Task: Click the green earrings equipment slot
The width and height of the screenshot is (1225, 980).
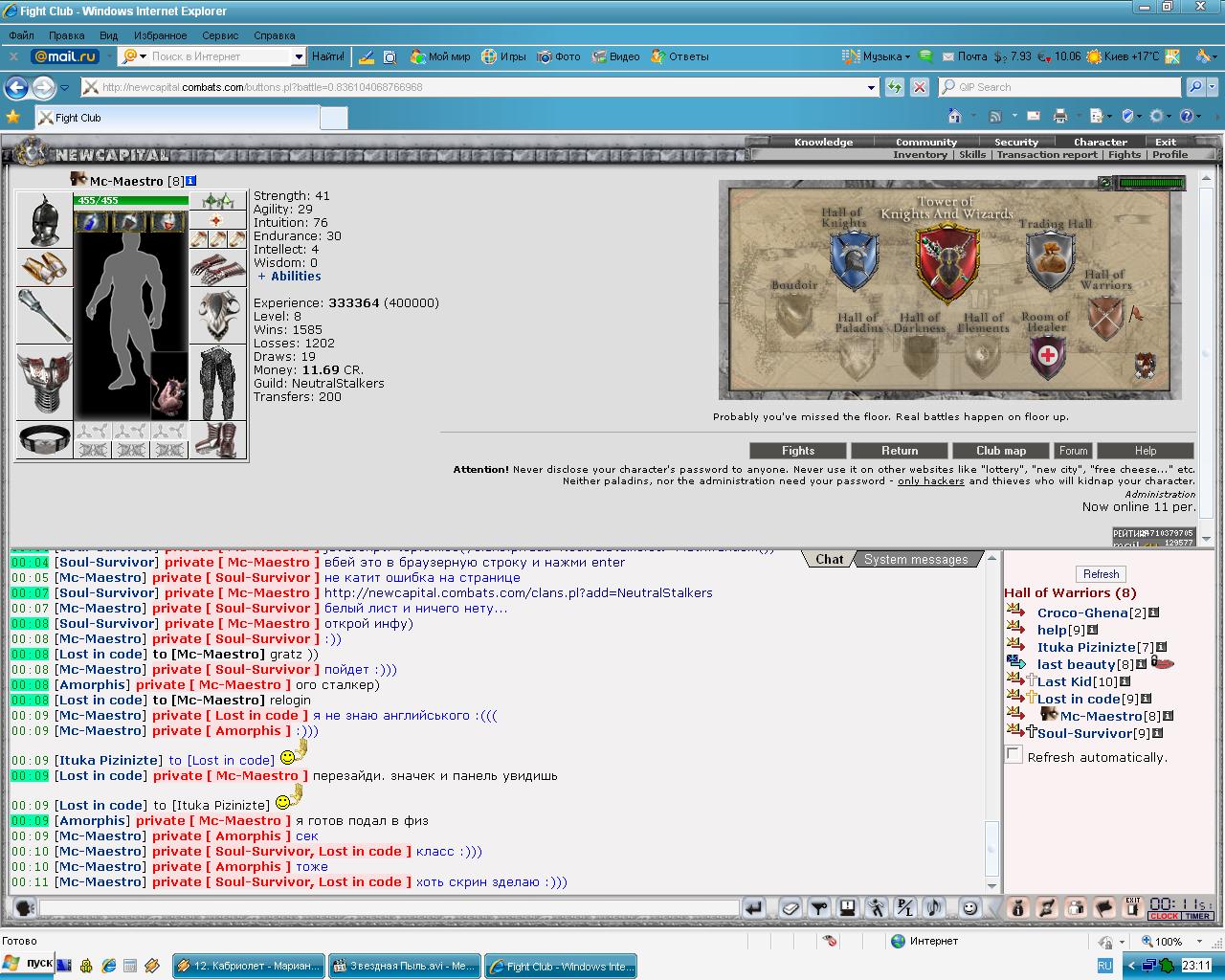Action: (217, 201)
